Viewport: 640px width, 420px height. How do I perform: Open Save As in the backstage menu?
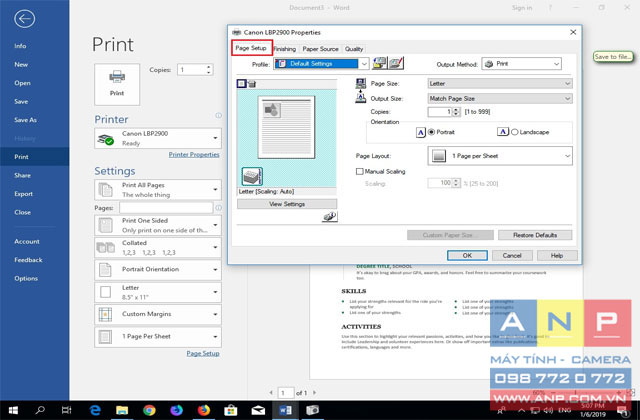coord(25,120)
